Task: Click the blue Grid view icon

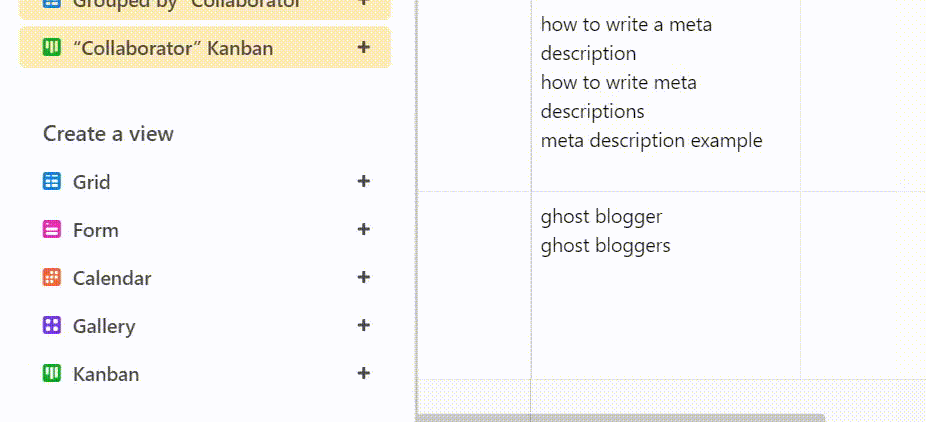Action: 52,181
